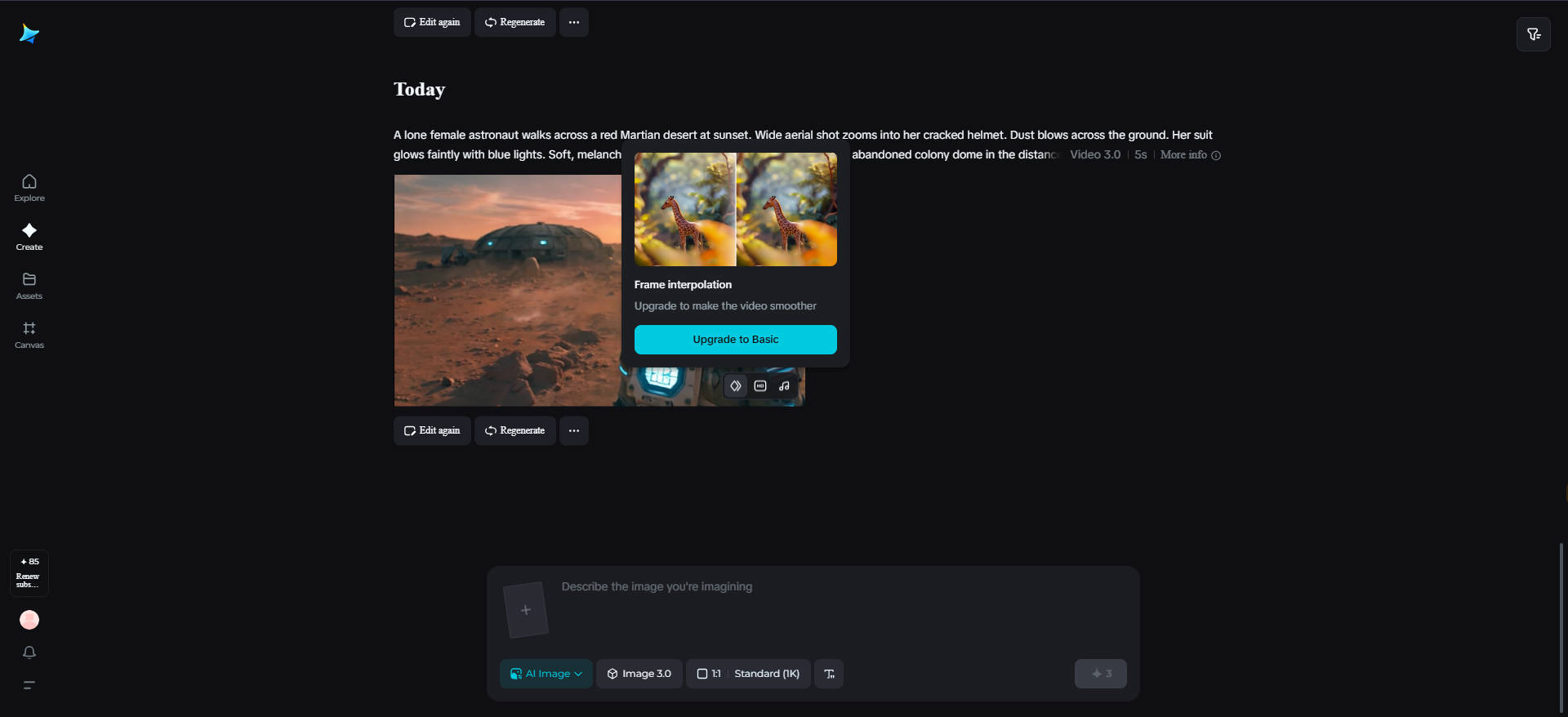1568x717 pixels.
Task: Click the page's vertical scrollbar
Action: click(1561, 627)
